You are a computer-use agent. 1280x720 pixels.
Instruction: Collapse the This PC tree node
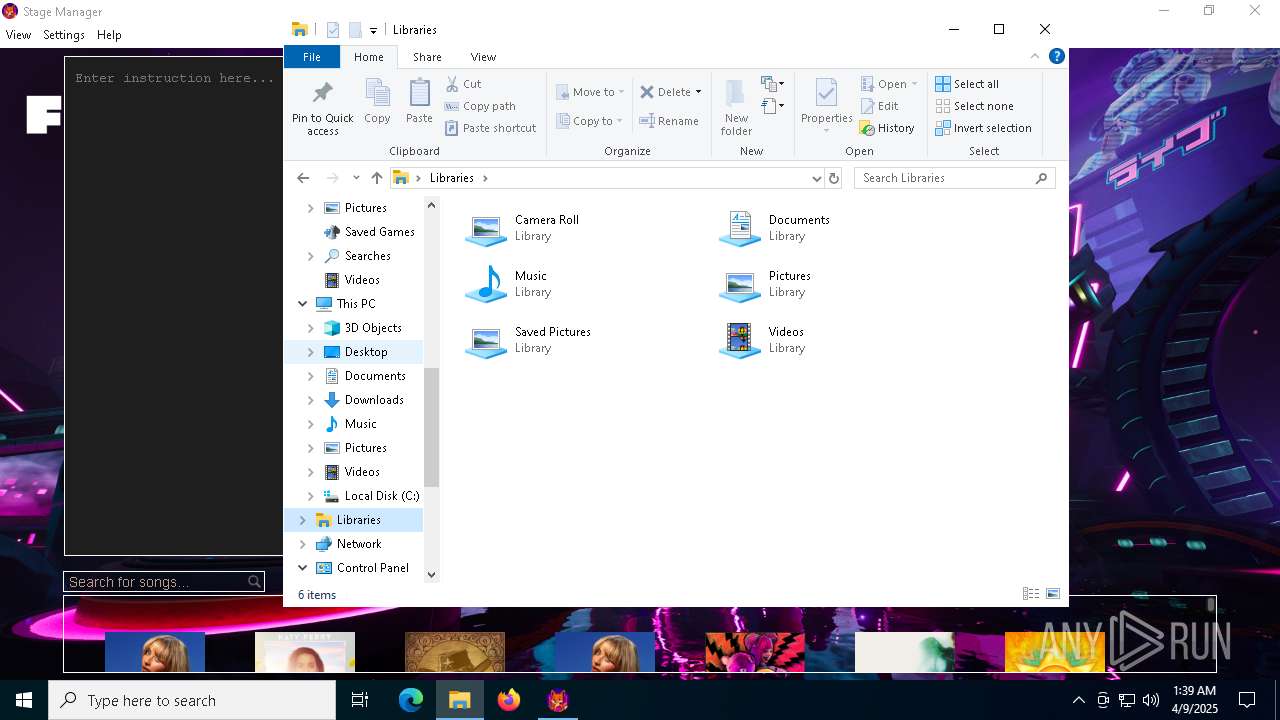(x=303, y=304)
